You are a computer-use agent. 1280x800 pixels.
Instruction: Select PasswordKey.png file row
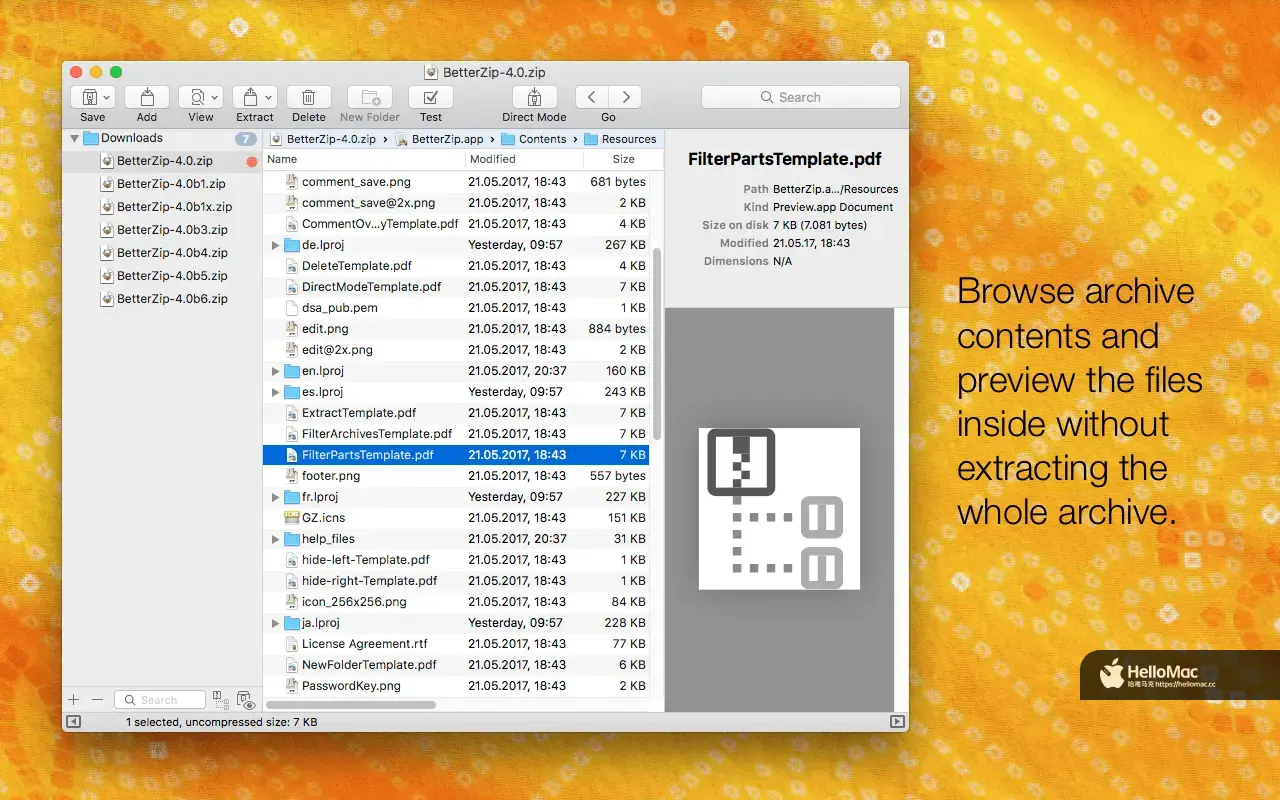tap(457, 686)
